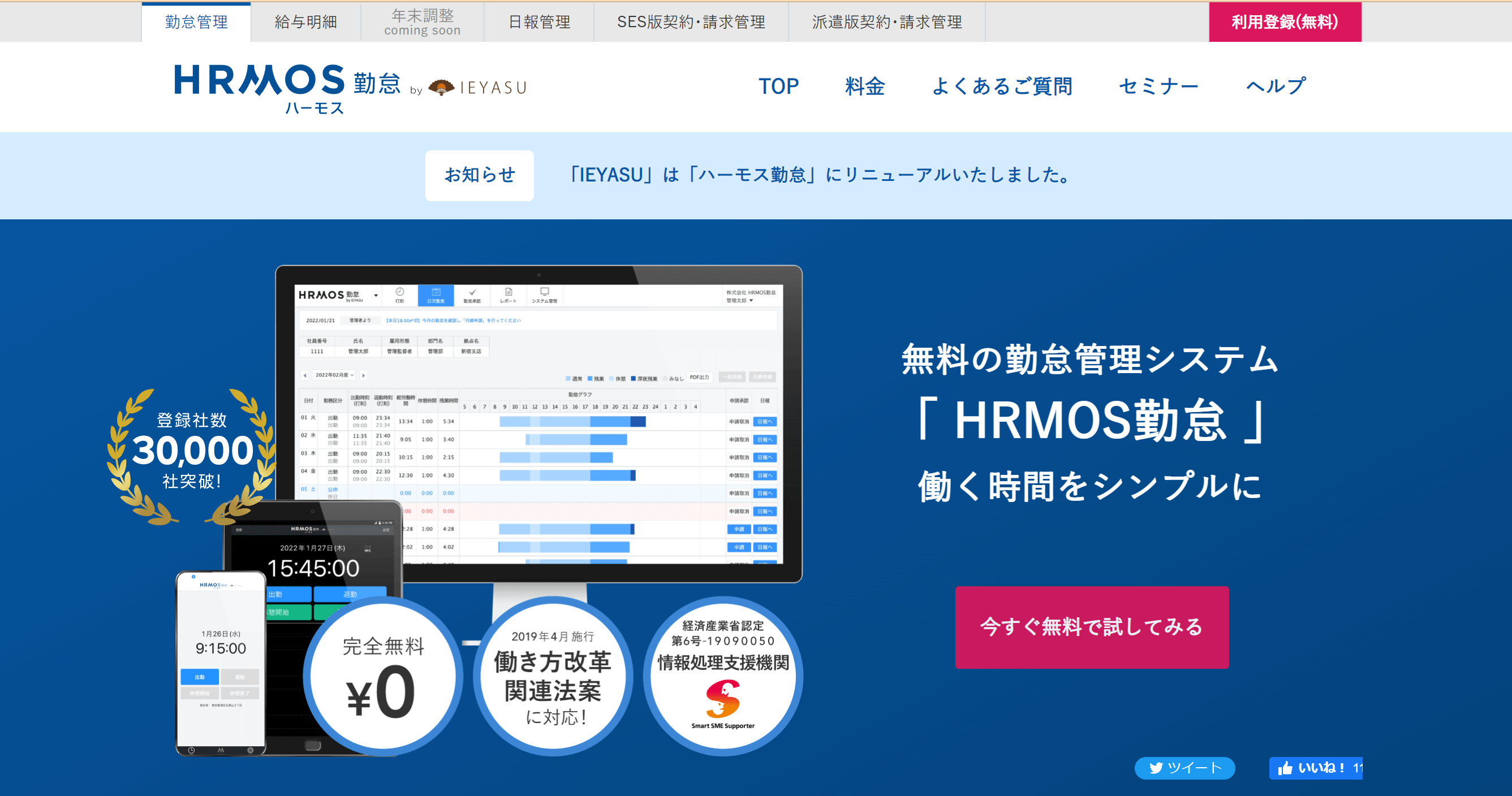Click 退勤 button on tablet mockup
This screenshot has height=796, width=1512.
[x=350, y=594]
